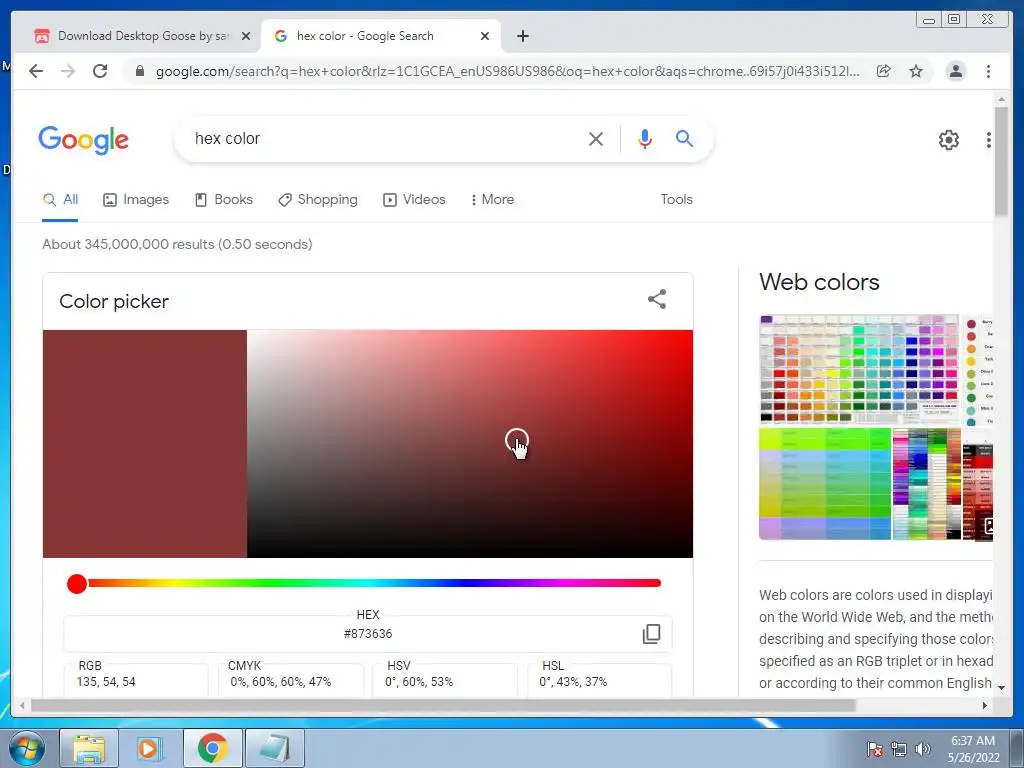Open Google quick settings gear

pyautogui.click(x=948, y=140)
